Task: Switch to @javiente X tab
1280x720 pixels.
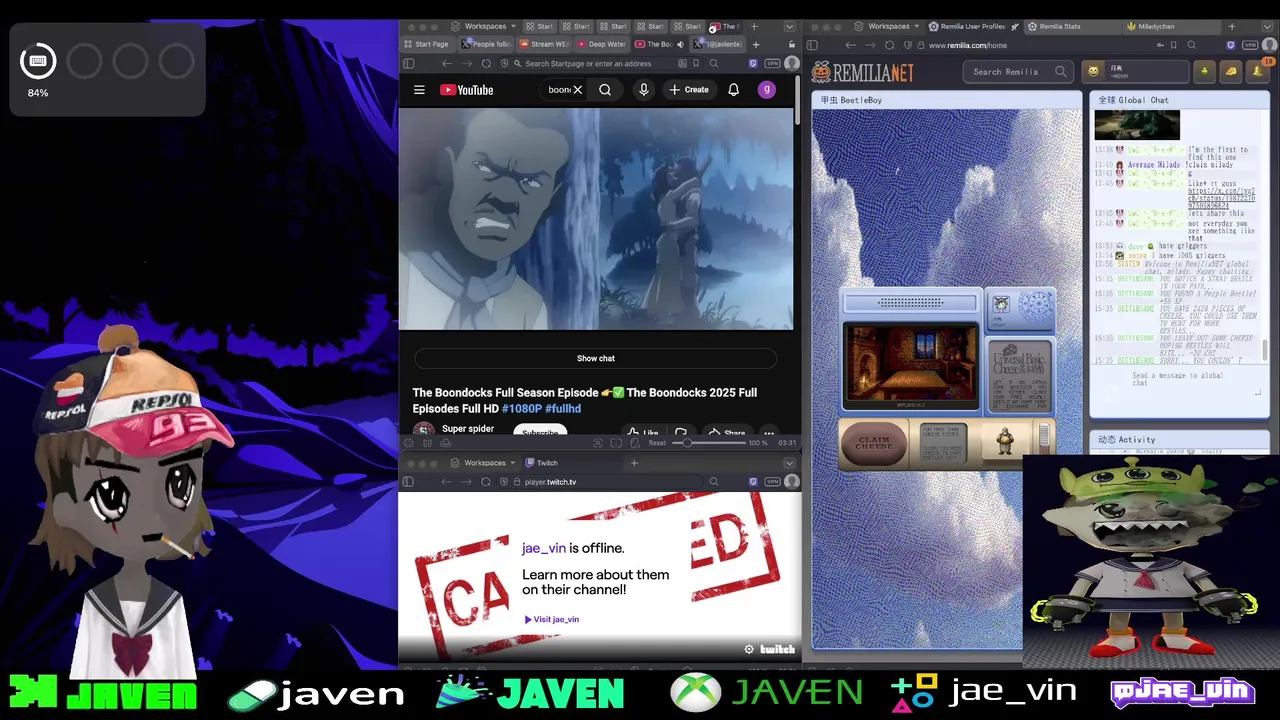Action: [719, 44]
